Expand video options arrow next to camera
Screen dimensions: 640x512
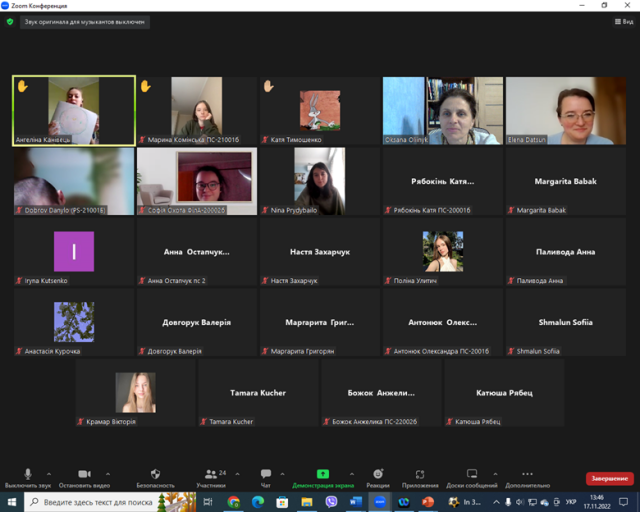tap(108, 474)
